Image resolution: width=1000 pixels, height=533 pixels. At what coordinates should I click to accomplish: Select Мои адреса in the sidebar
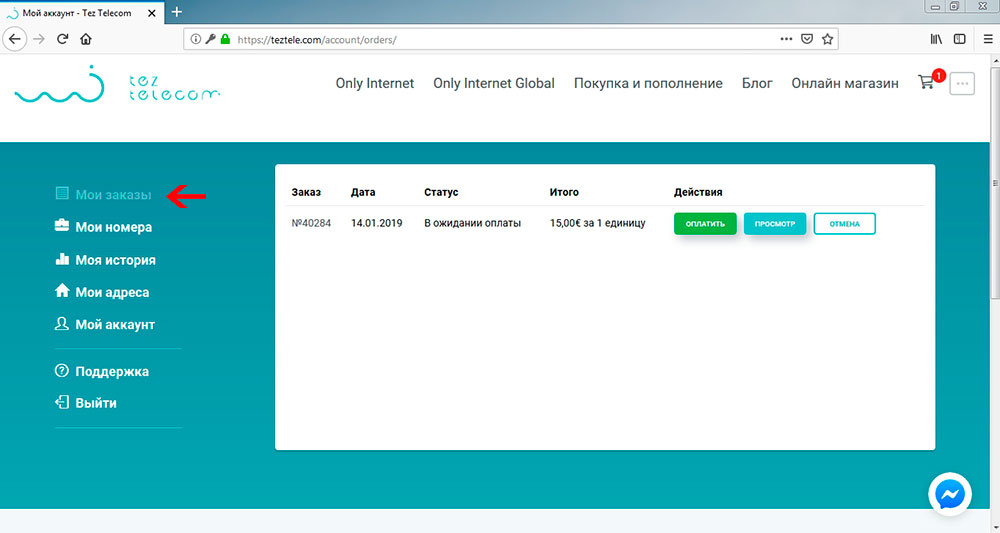tap(112, 293)
